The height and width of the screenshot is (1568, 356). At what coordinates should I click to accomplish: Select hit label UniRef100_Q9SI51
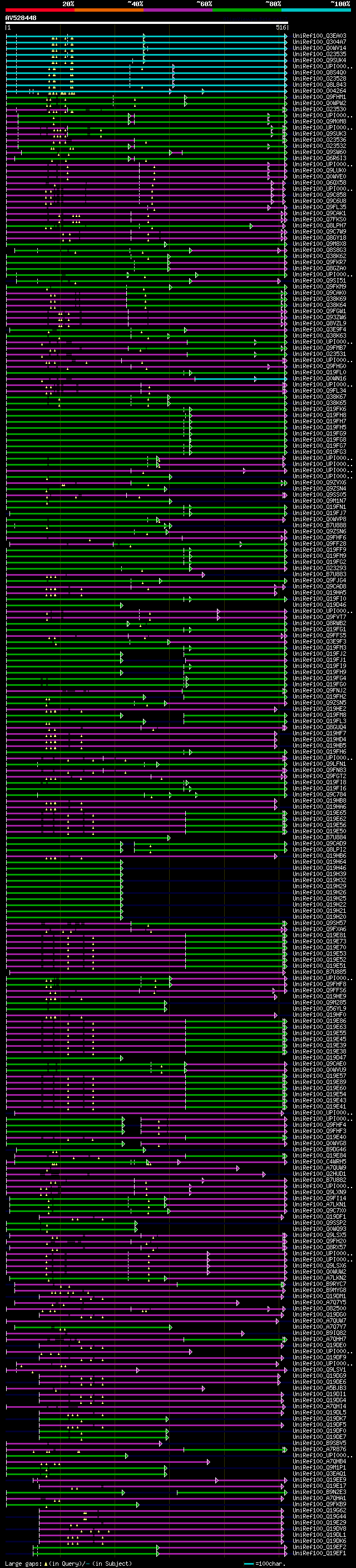click(319, 280)
